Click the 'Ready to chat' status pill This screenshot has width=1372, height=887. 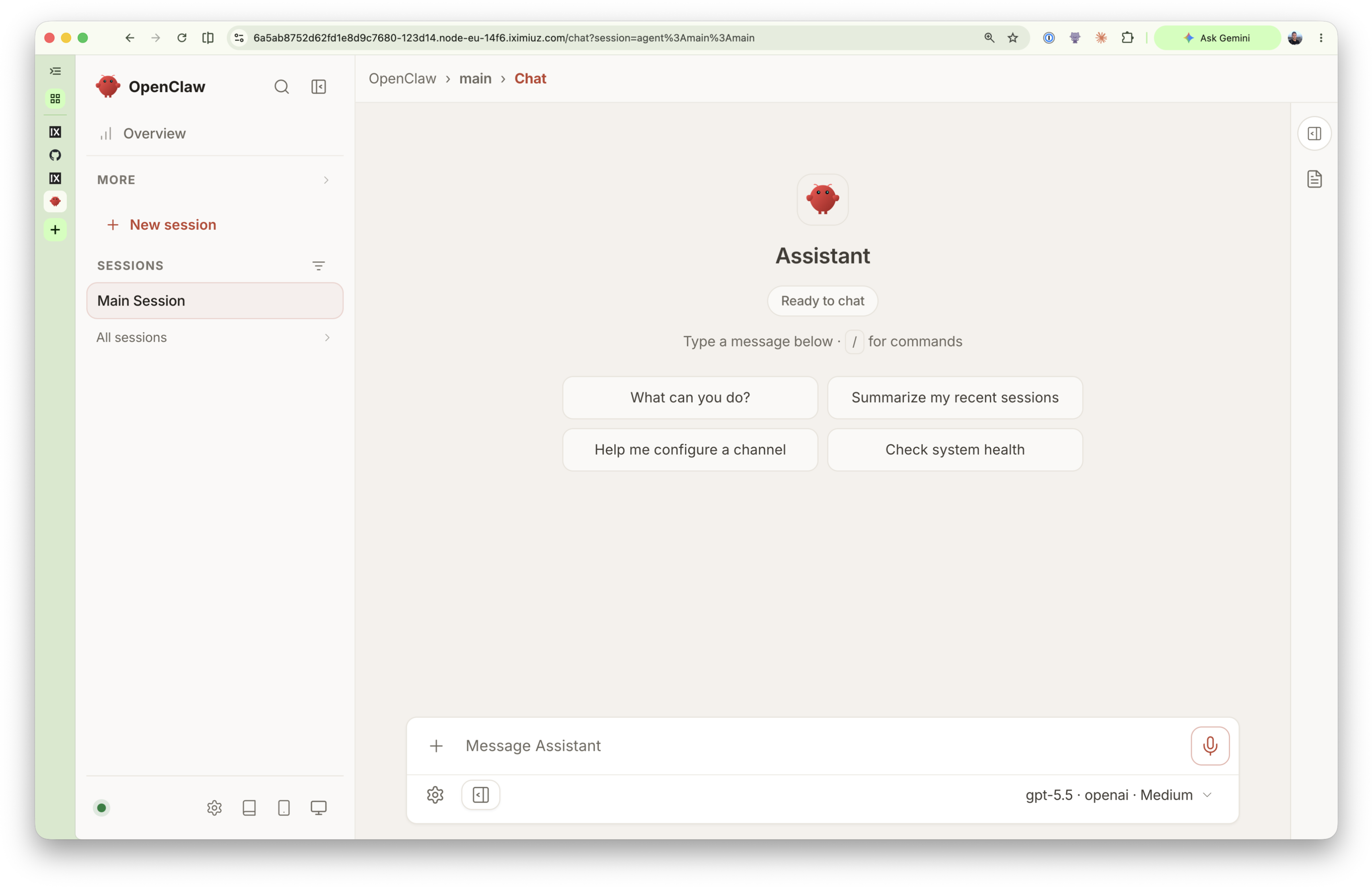(x=822, y=301)
